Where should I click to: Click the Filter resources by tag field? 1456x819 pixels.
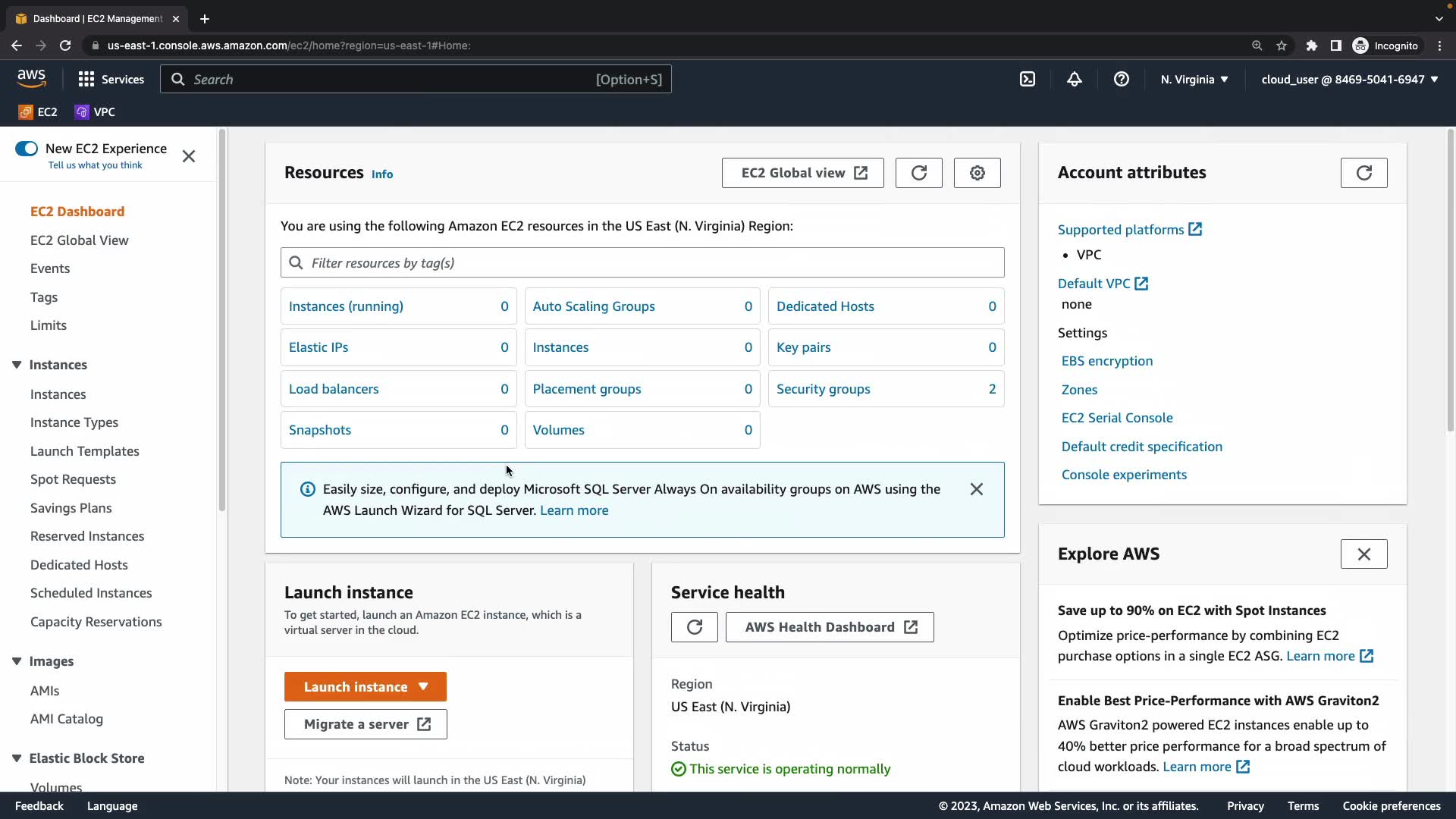[x=642, y=263]
